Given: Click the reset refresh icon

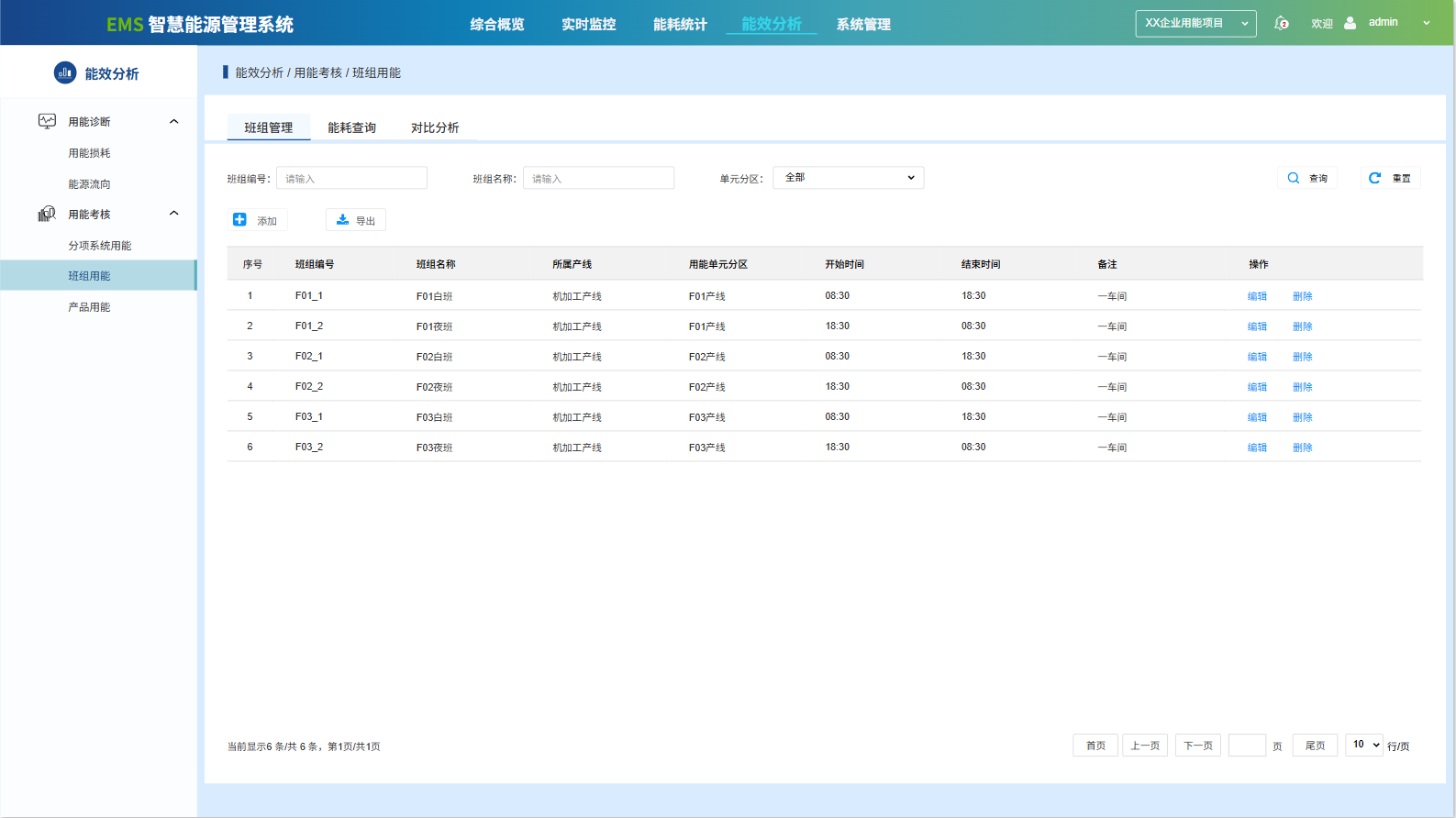Looking at the screenshot, I should click(1374, 178).
